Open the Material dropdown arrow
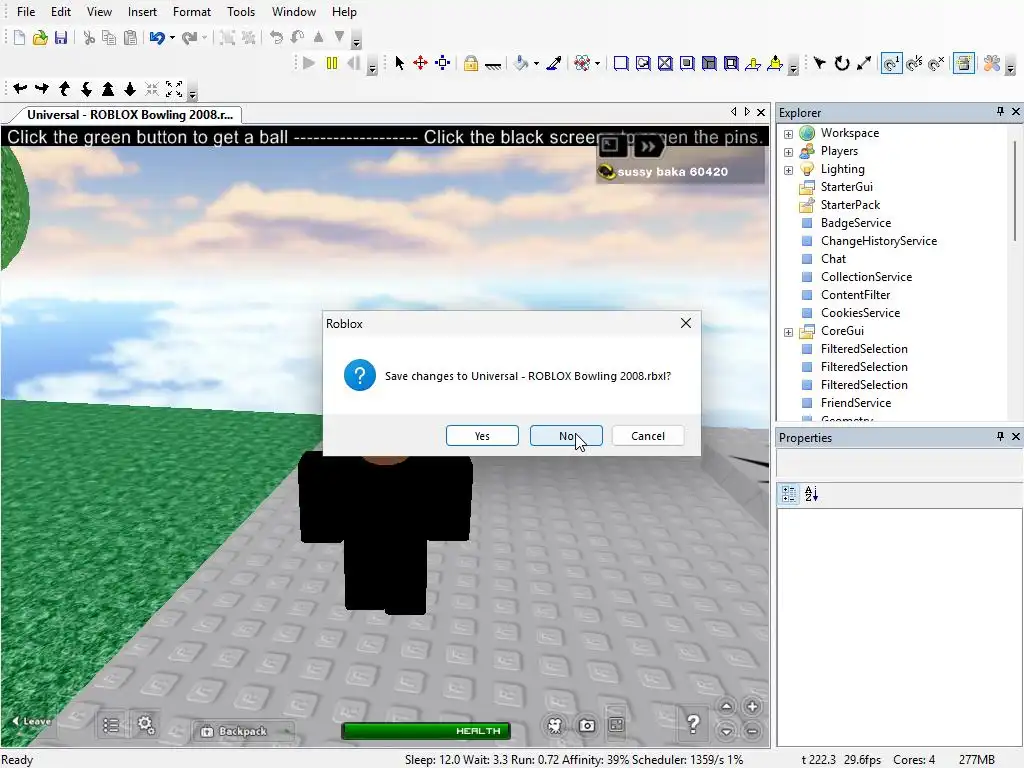Image resolution: width=1024 pixels, height=768 pixels. tap(597, 63)
